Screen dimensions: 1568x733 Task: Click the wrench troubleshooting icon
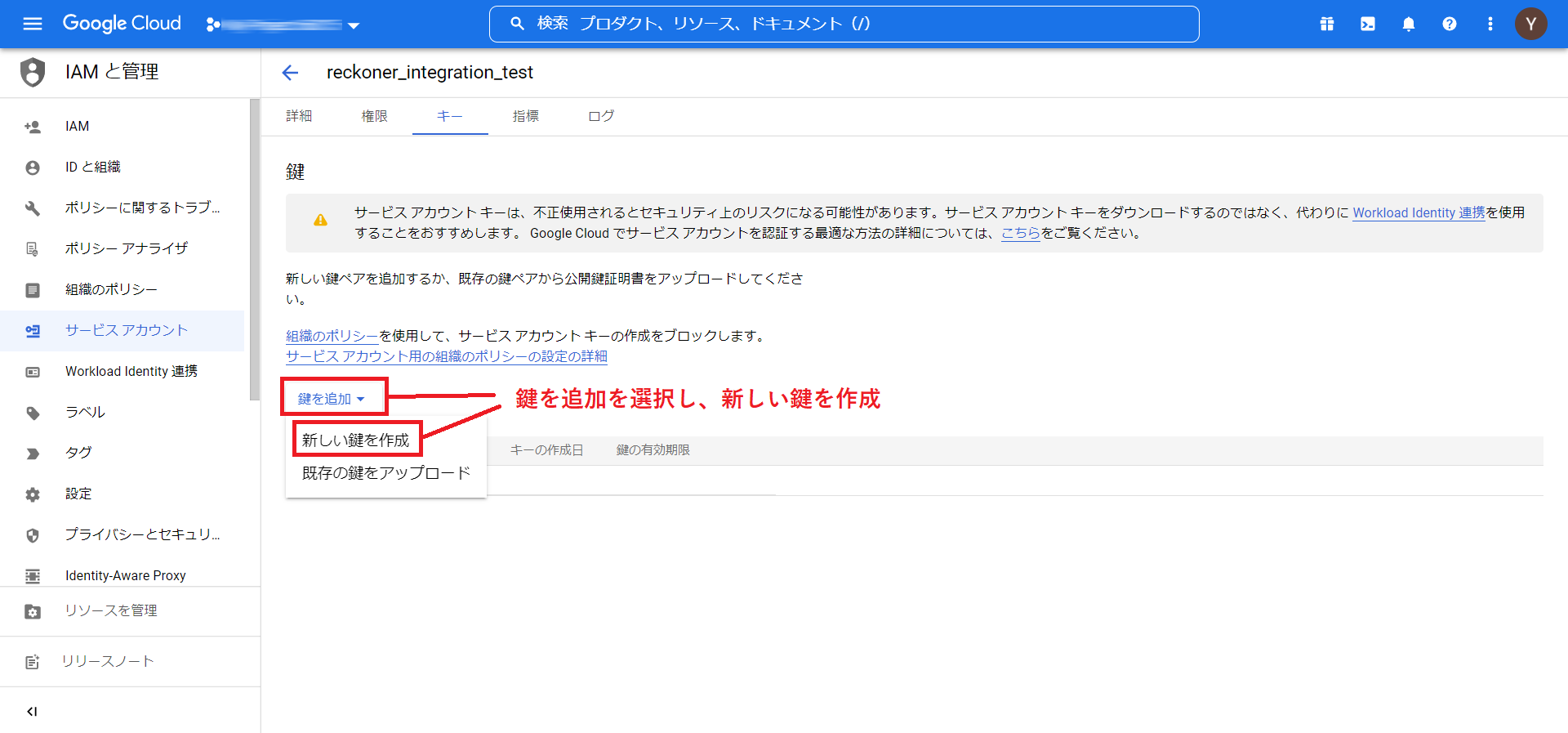(x=33, y=208)
